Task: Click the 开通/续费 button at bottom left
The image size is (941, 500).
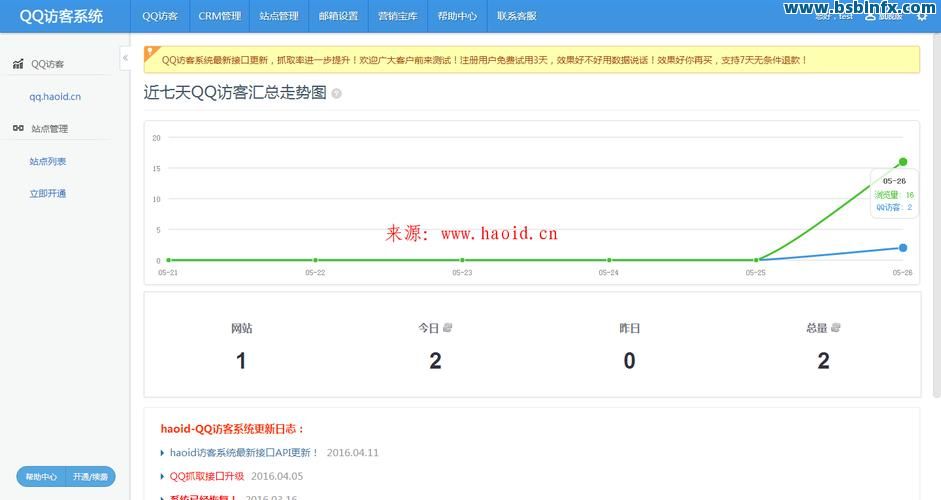Action: tap(90, 477)
